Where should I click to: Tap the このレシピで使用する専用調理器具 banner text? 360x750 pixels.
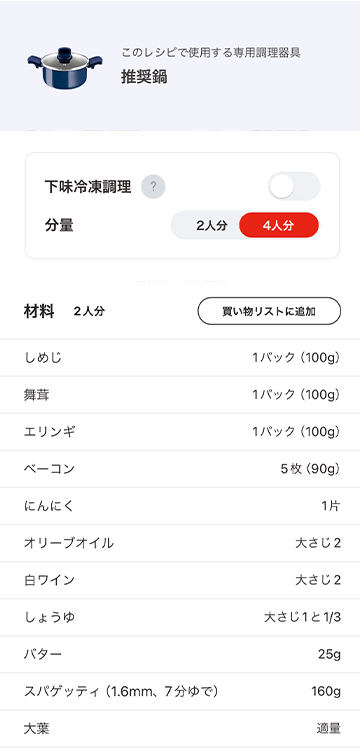point(211,53)
